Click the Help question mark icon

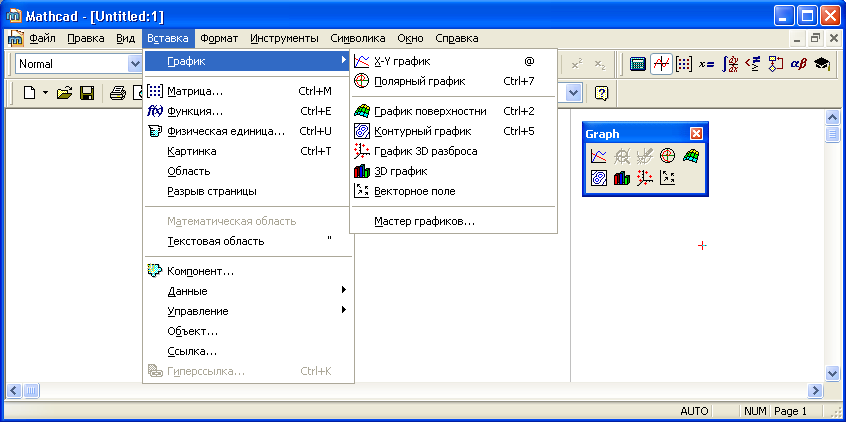(x=602, y=93)
